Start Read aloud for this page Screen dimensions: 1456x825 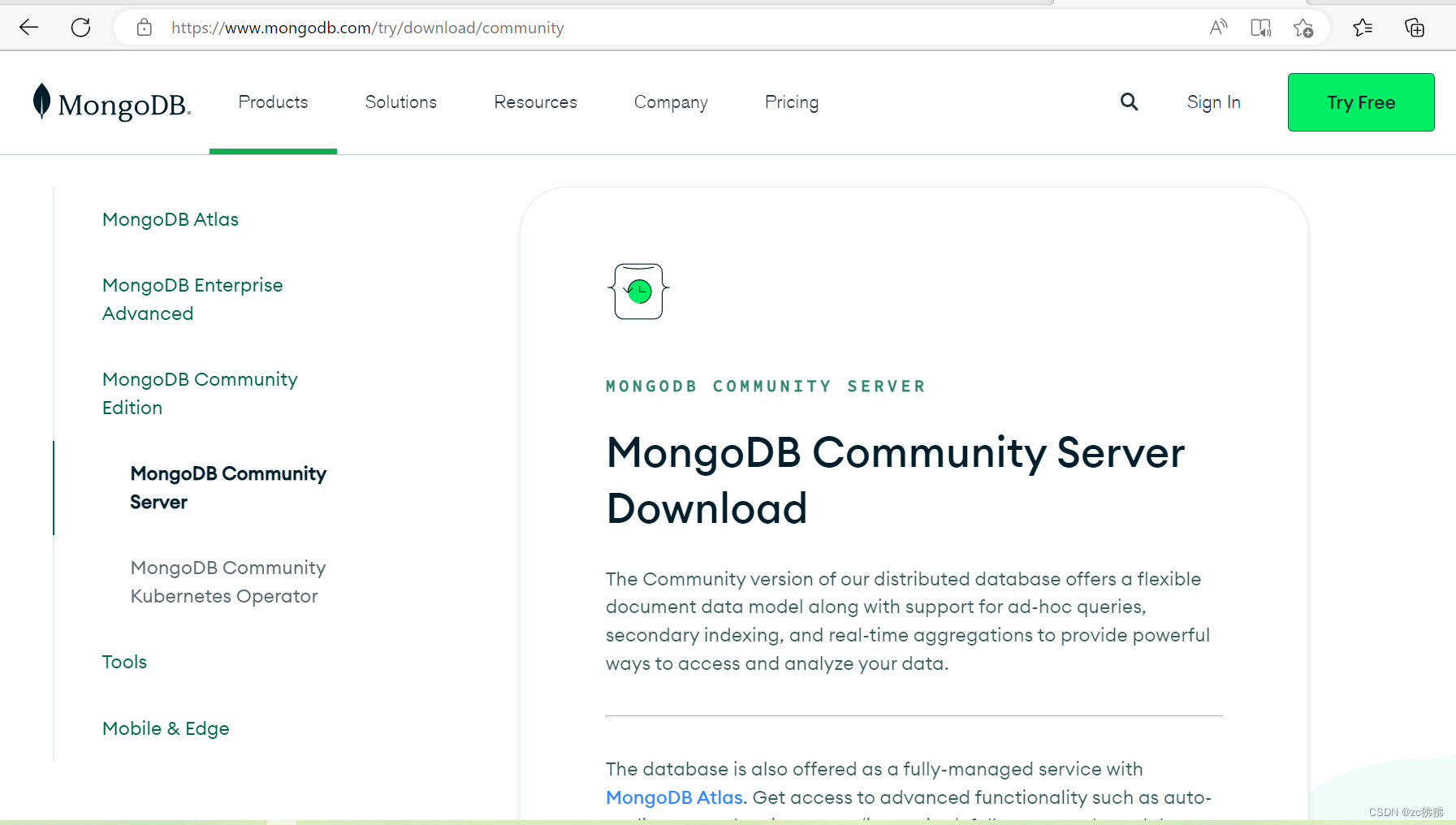click(1219, 27)
